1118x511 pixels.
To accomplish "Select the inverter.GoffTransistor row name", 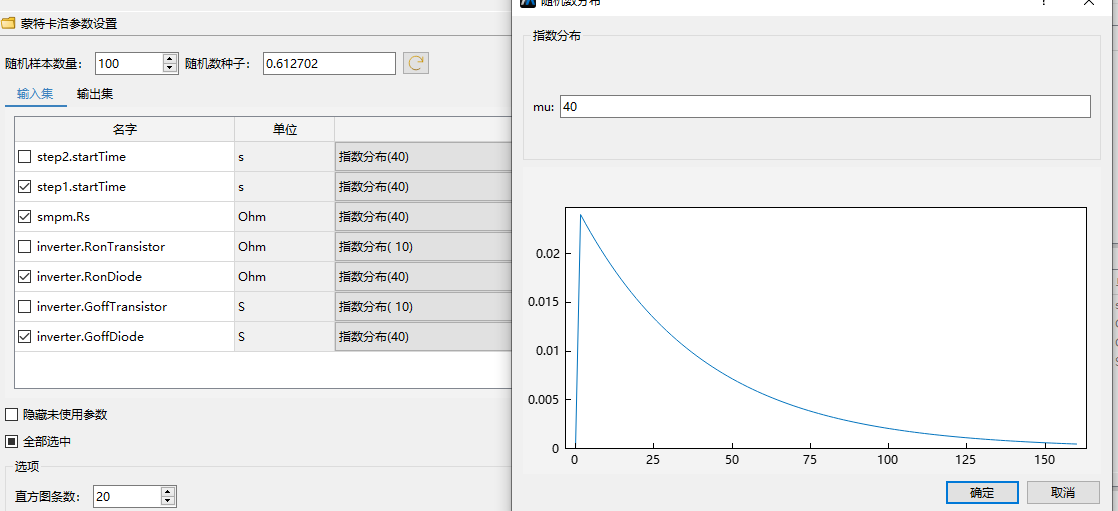I will (102, 306).
